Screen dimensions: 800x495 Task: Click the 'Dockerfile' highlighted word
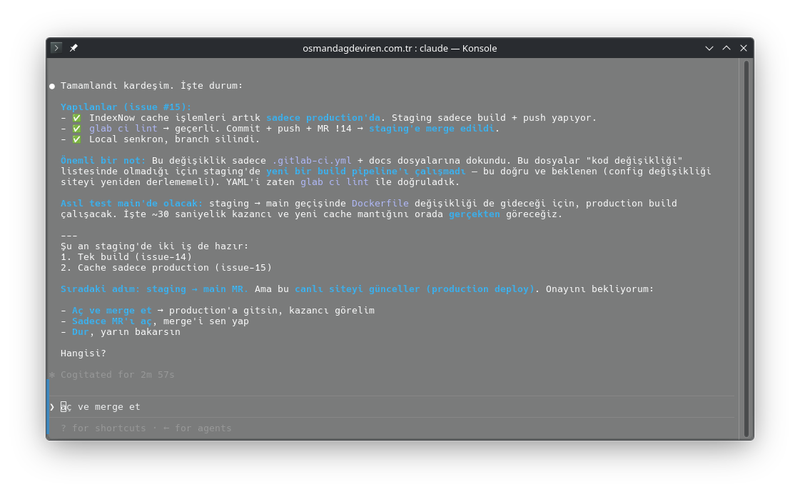[x=380, y=203]
